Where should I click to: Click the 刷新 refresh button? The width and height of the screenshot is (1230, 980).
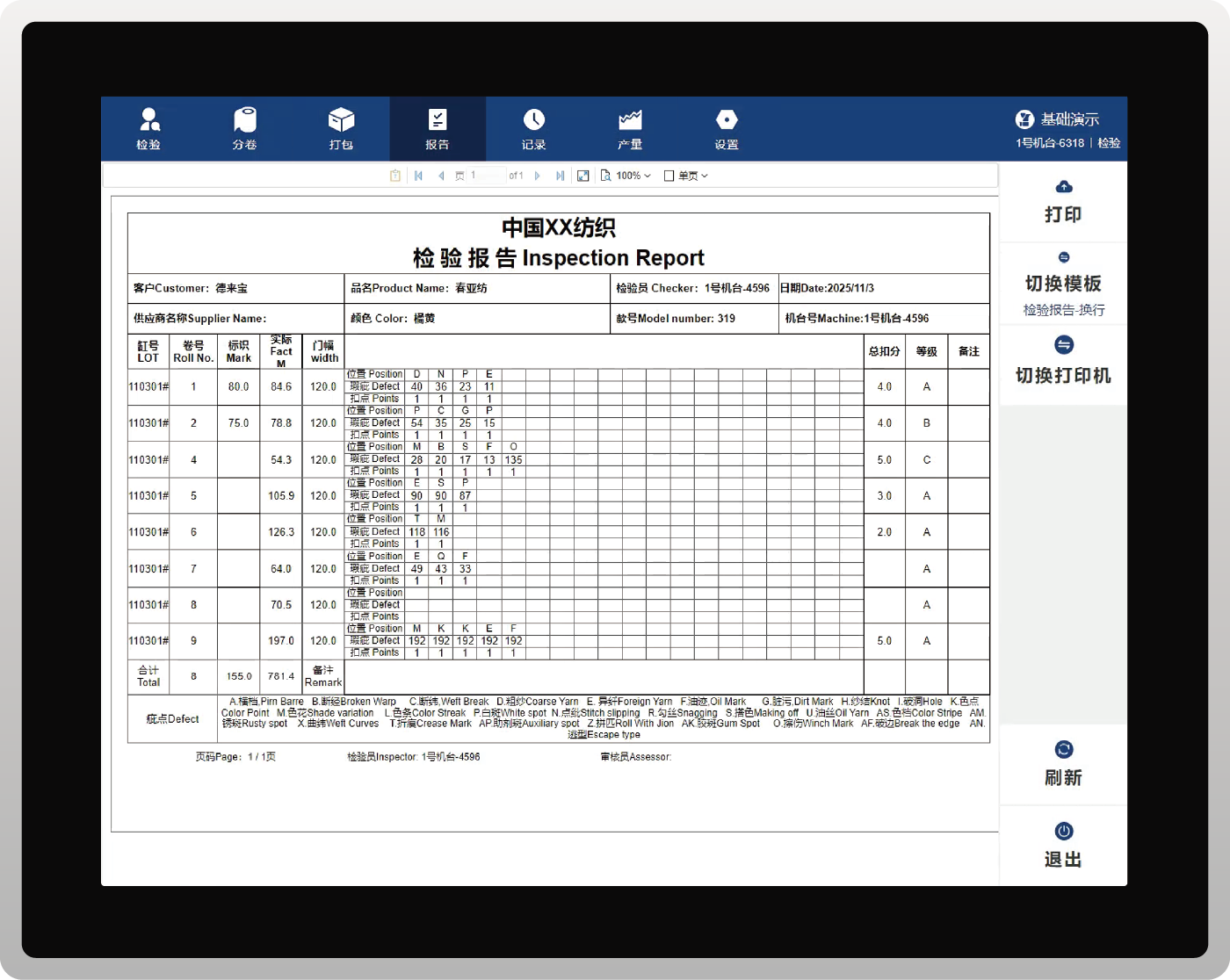(x=1063, y=765)
